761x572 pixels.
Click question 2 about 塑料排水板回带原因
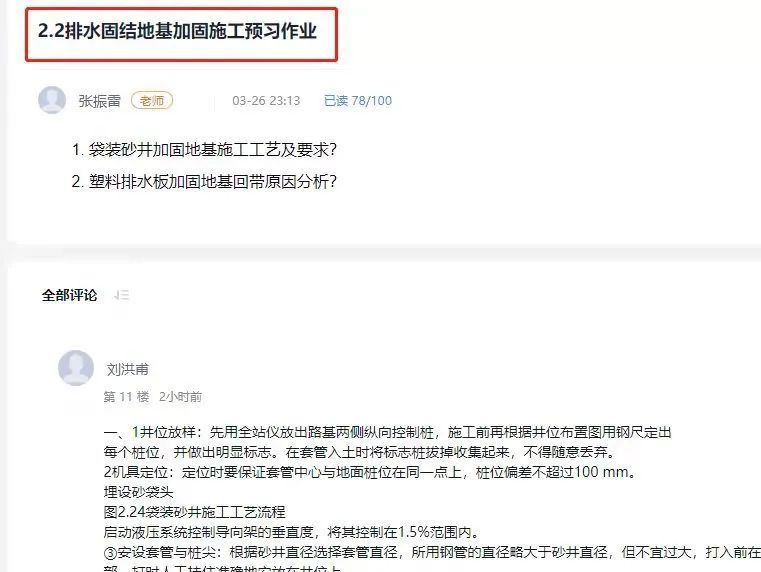204,181
